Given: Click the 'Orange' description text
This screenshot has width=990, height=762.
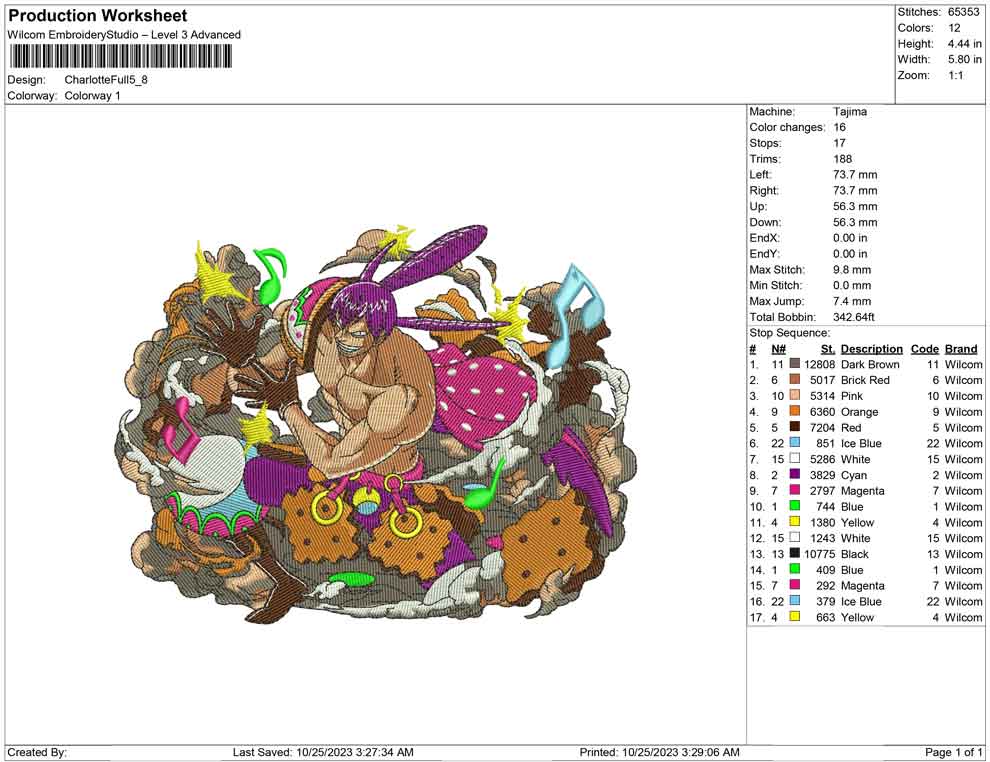Looking at the screenshot, I should coord(859,412).
